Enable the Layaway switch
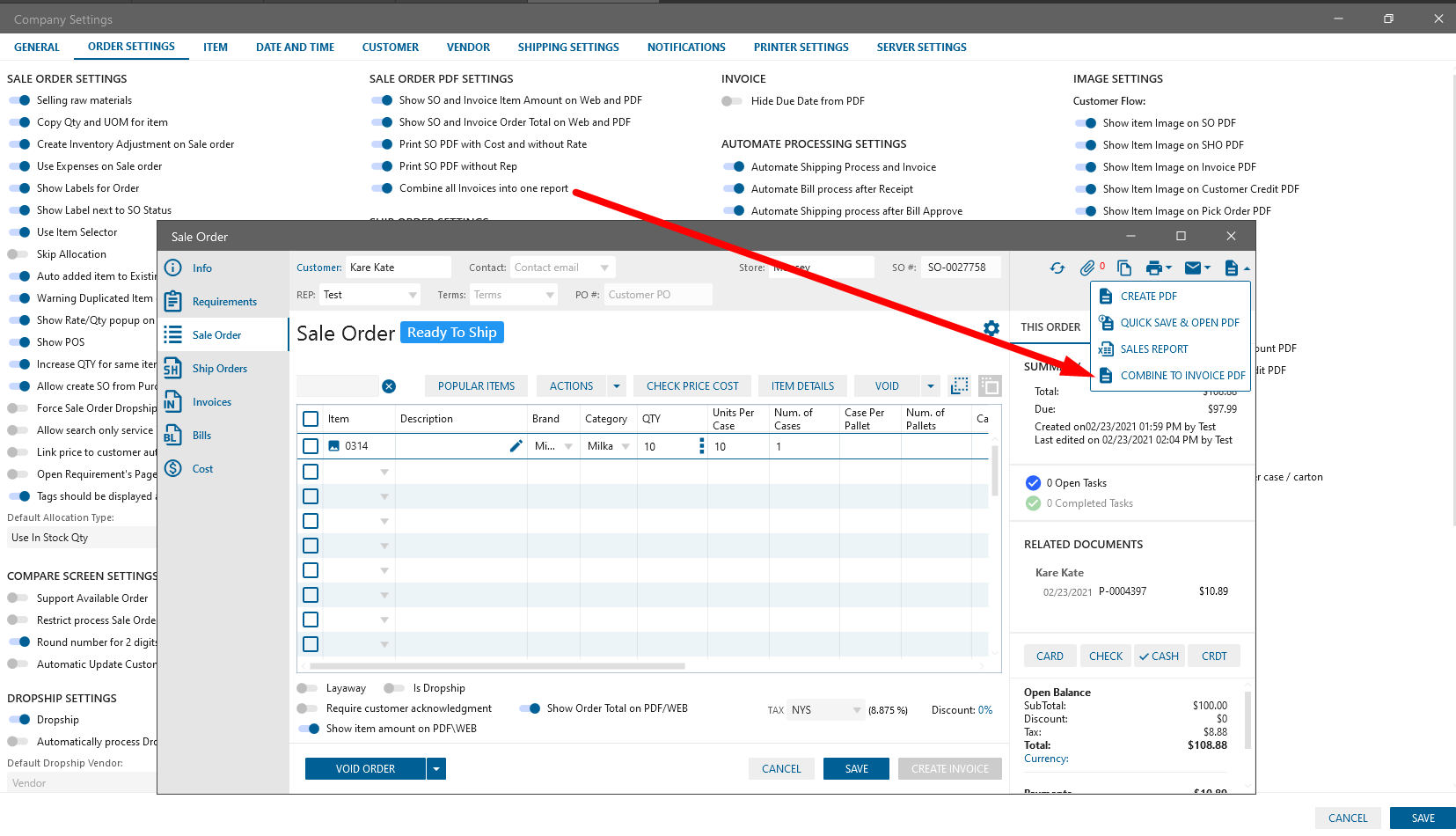The height and width of the screenshot is (836, 1456). coord(308,688)
